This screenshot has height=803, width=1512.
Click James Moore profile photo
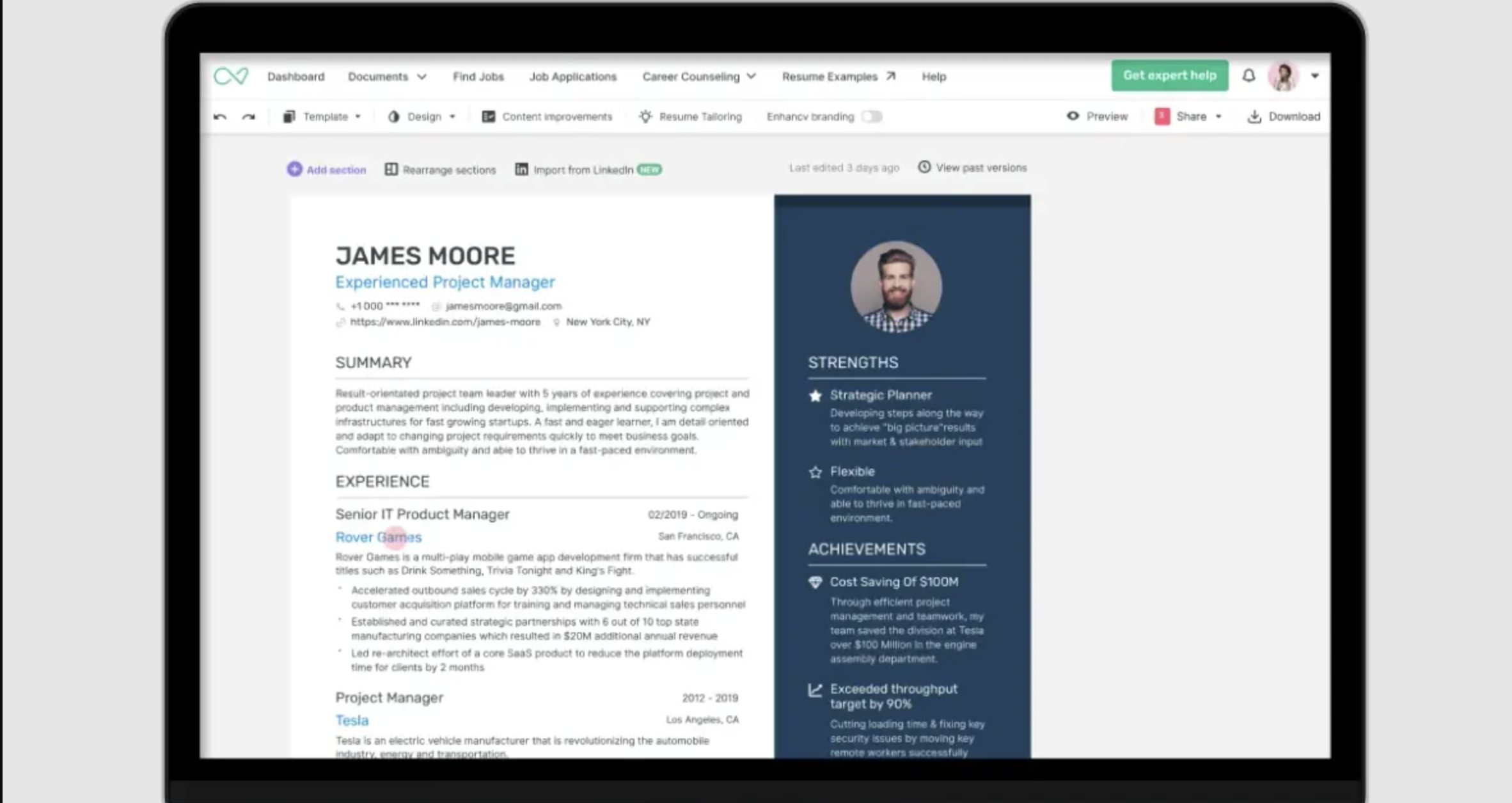coord(895,286)
